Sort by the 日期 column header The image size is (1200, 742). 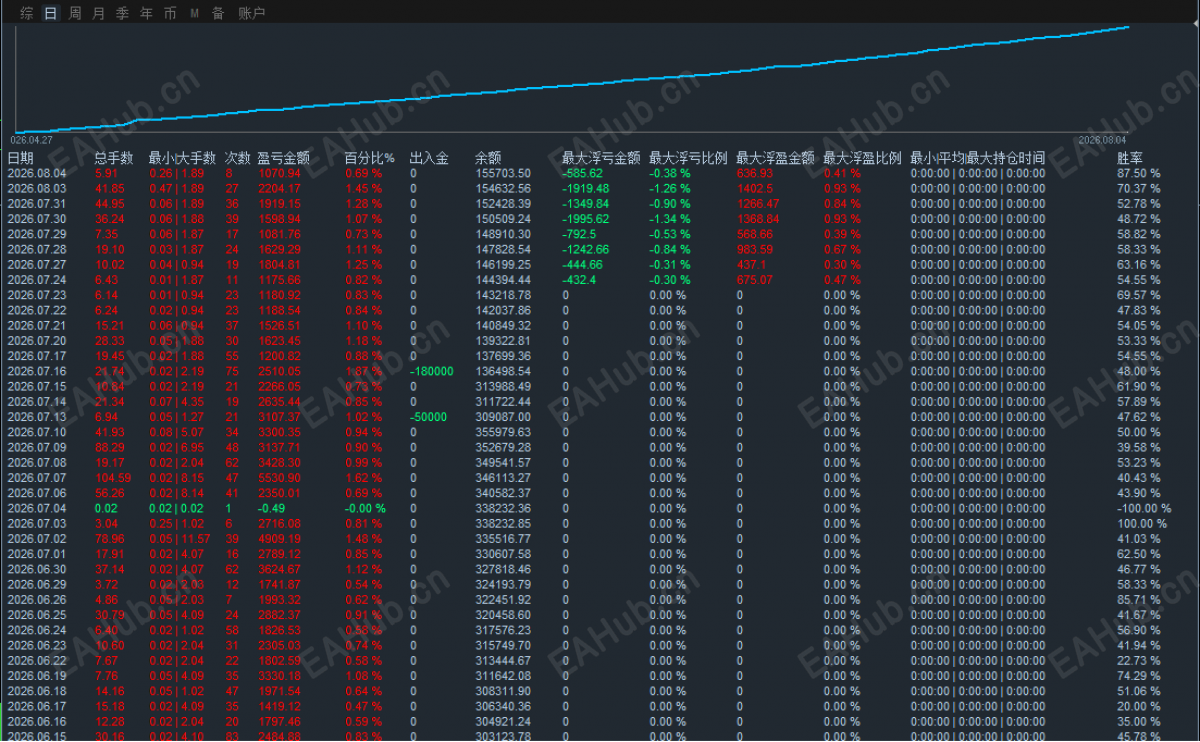click(x=20, y=158)
